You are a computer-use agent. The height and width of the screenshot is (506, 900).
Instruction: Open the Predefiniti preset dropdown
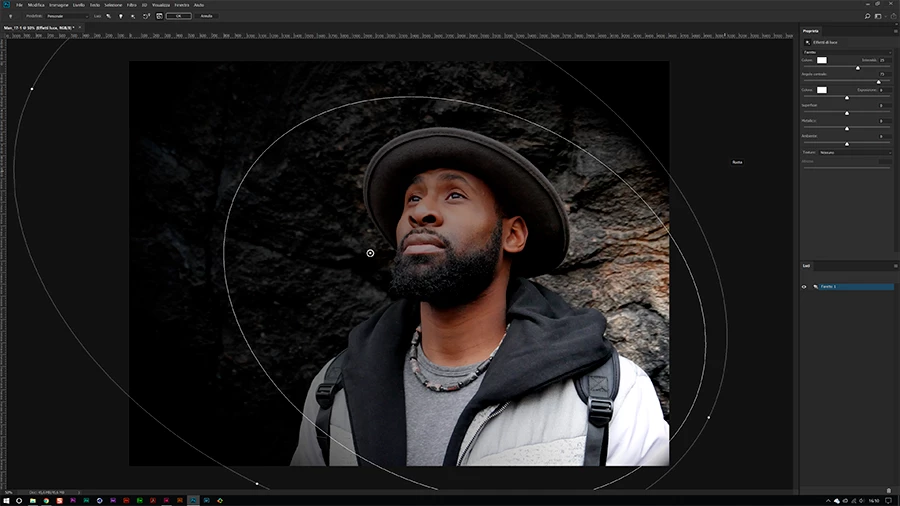click(x=67, y=16)
